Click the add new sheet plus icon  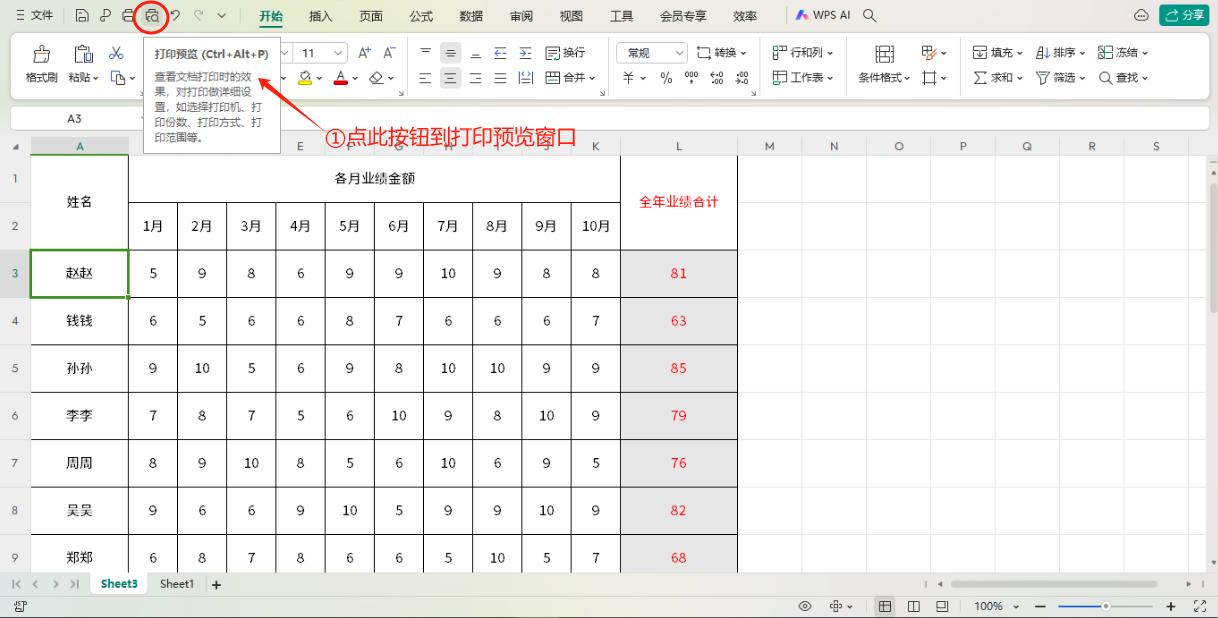216,584
